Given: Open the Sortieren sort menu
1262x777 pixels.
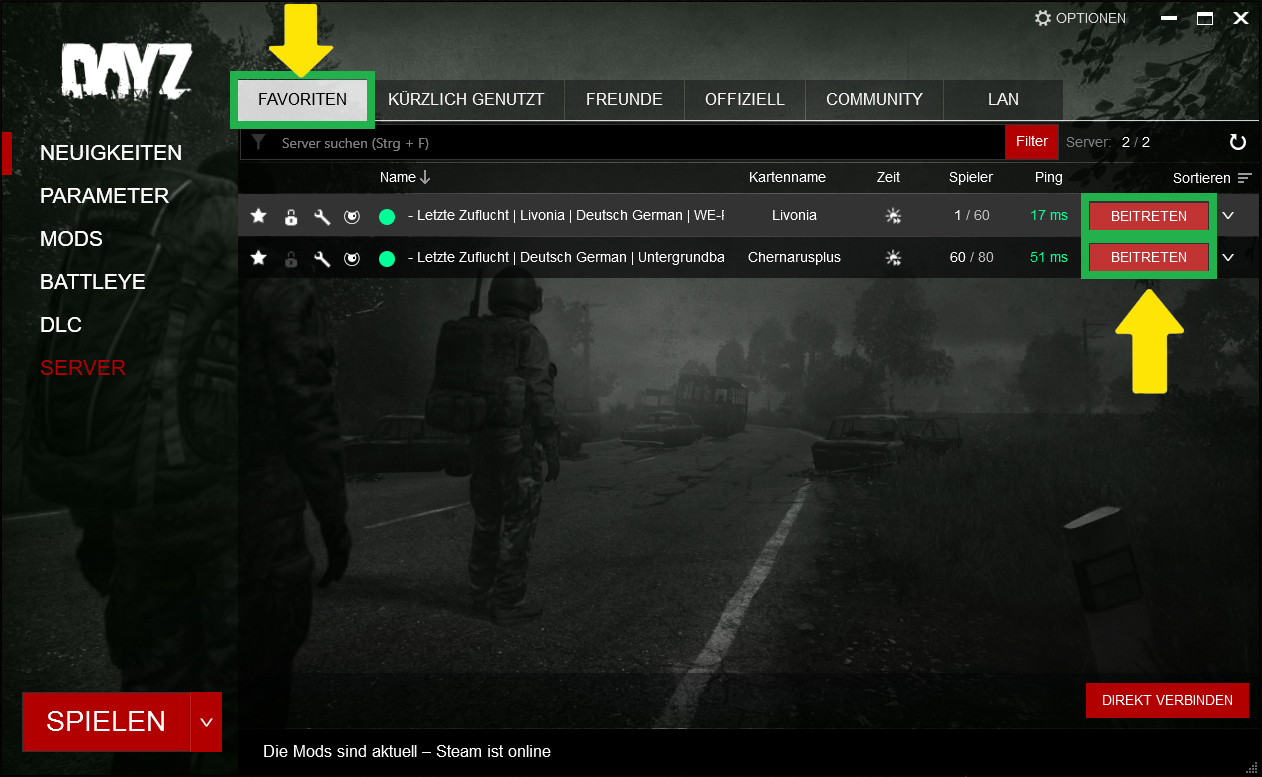Looking at the screenshot, I should 1212,178.
